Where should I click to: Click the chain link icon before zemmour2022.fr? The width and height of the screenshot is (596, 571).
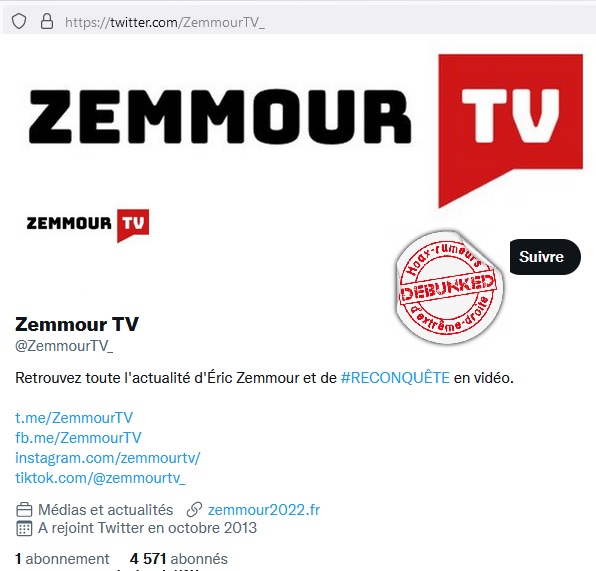(194, 510)
